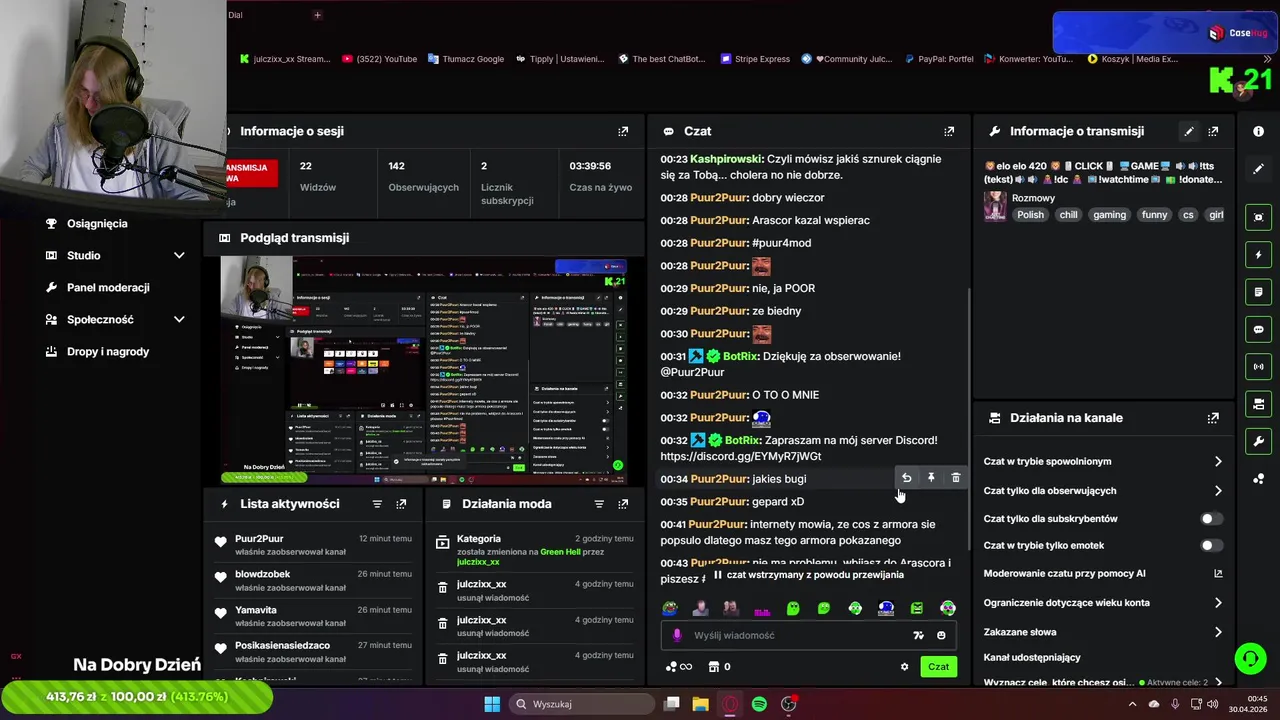
Task: Click the Discord invite link in chat
Action: pyautogui.click(x=740, y=457)
